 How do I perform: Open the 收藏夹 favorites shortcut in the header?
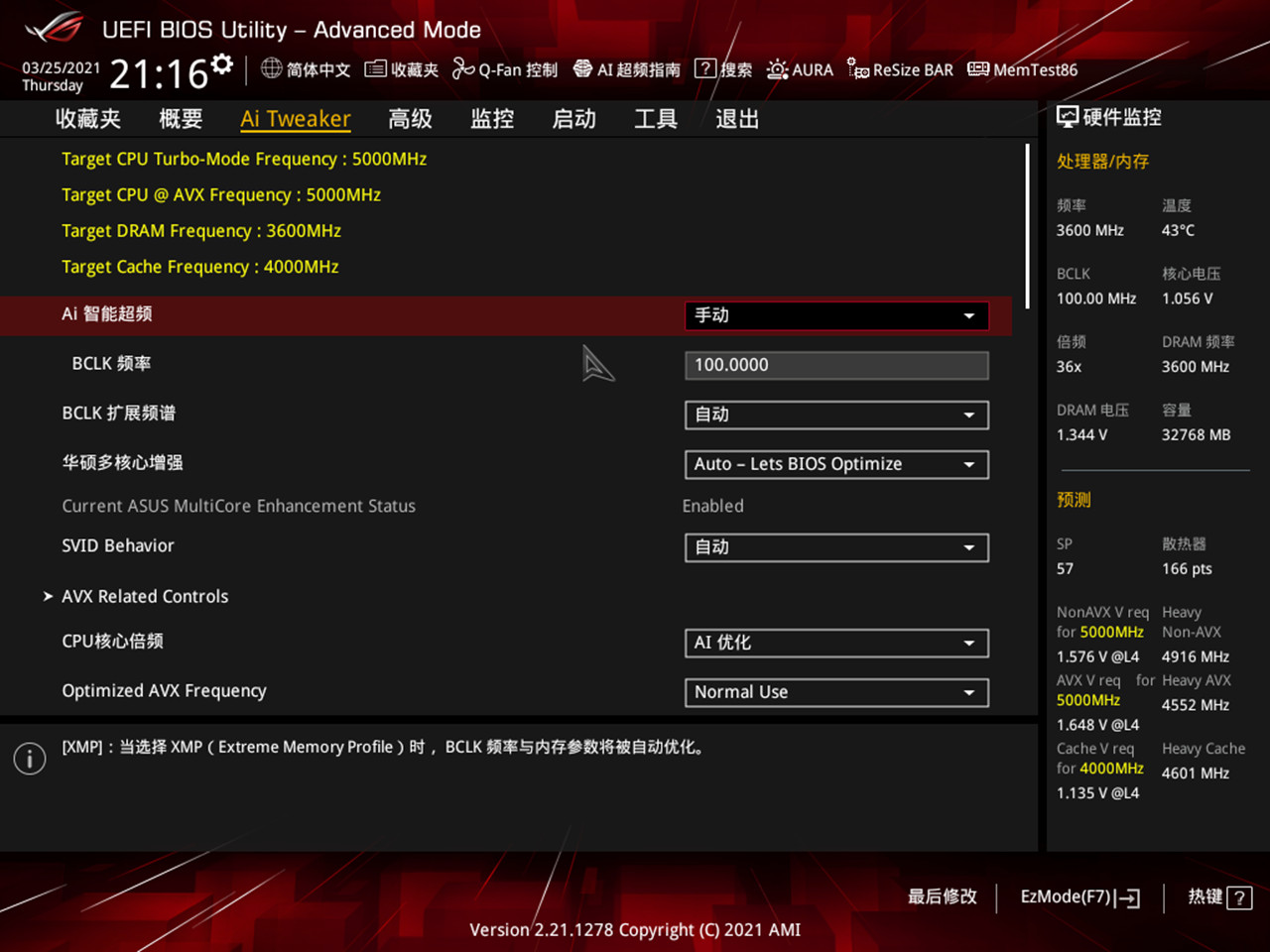pyautogui.click(x=401, y=69)
